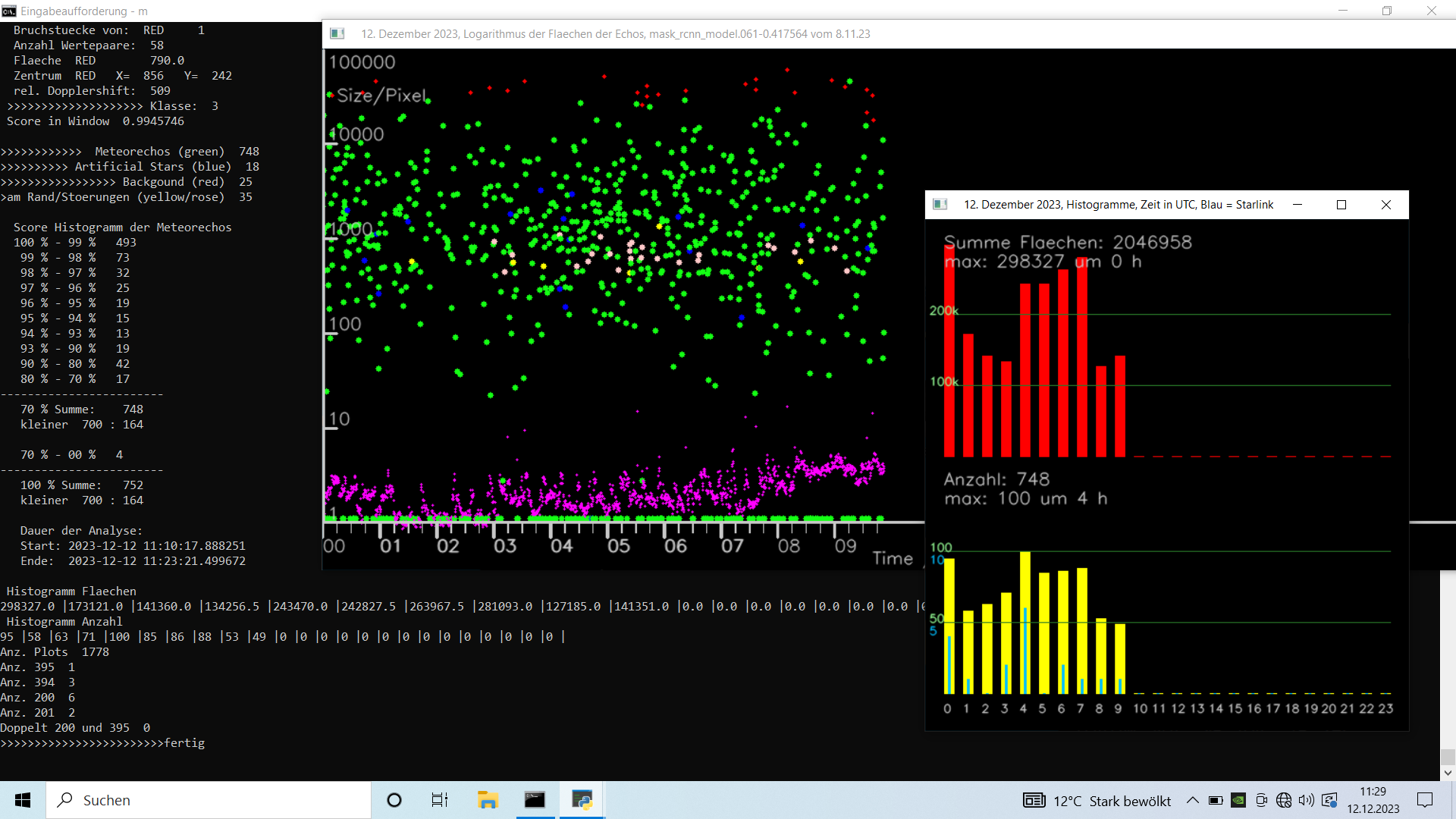The image size is (1456, 819).
Task: Click 'Score Histogramm der Meteorechos' heading
Action: click(123, 227)
